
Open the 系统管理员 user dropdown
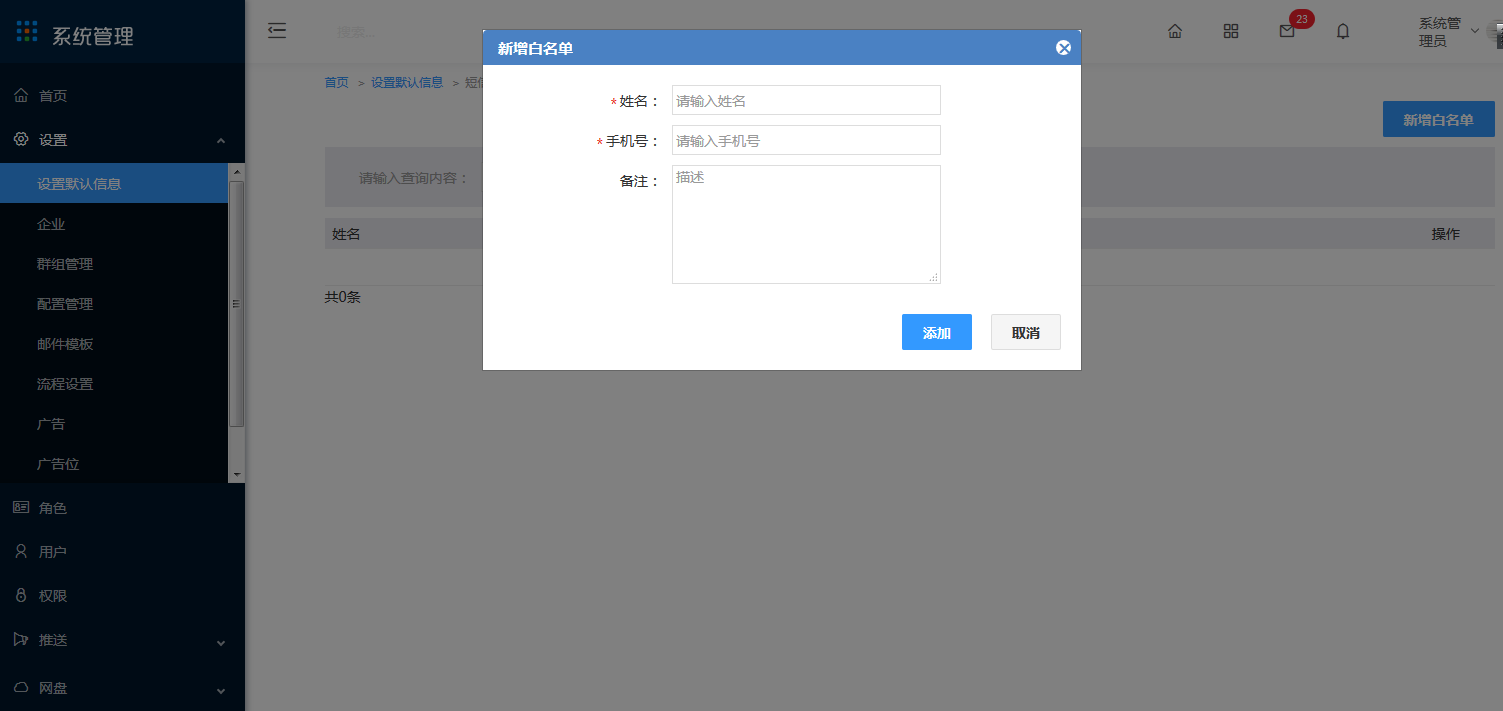pos(1448,32)
